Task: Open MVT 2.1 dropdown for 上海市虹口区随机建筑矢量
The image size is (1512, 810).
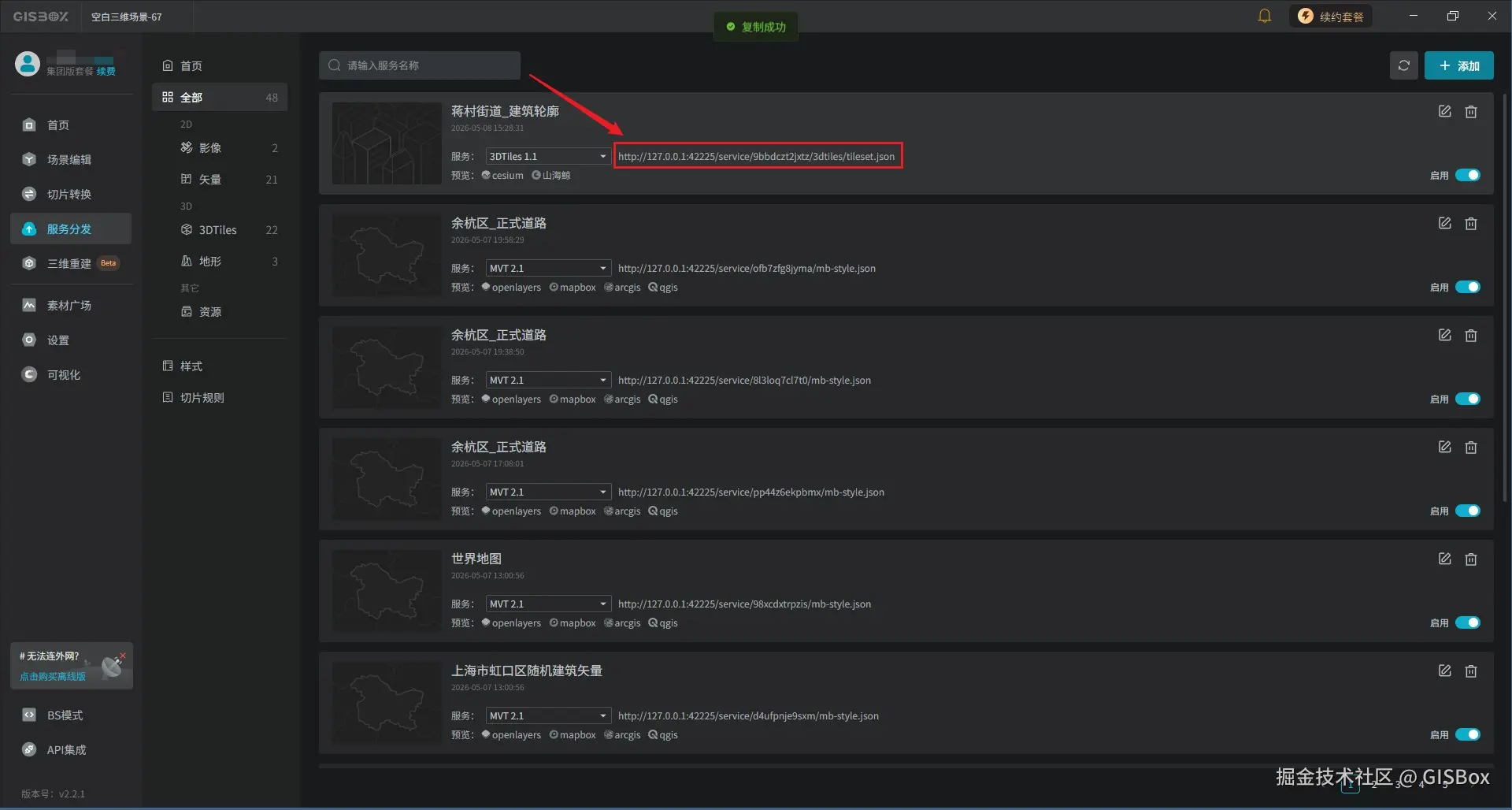Action: [548, 715]
